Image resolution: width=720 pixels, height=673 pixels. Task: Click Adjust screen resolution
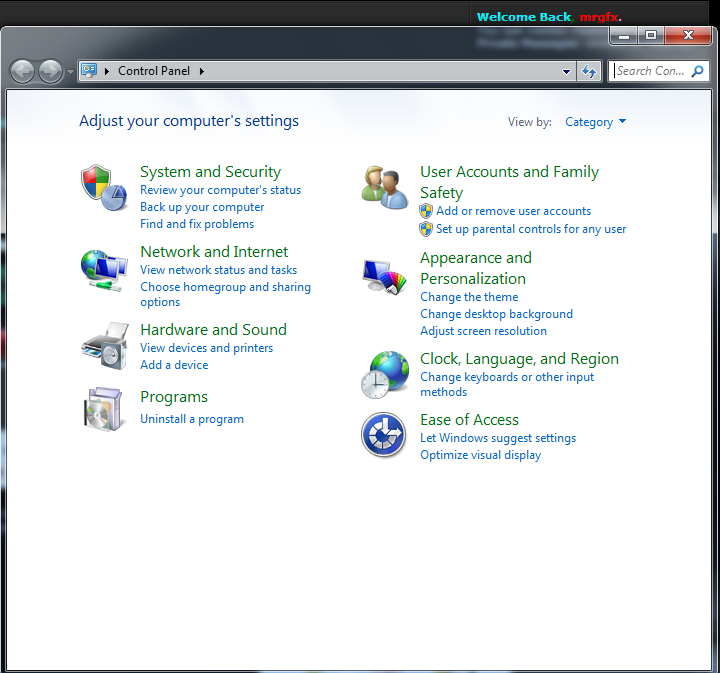click(x=484, y=331)
